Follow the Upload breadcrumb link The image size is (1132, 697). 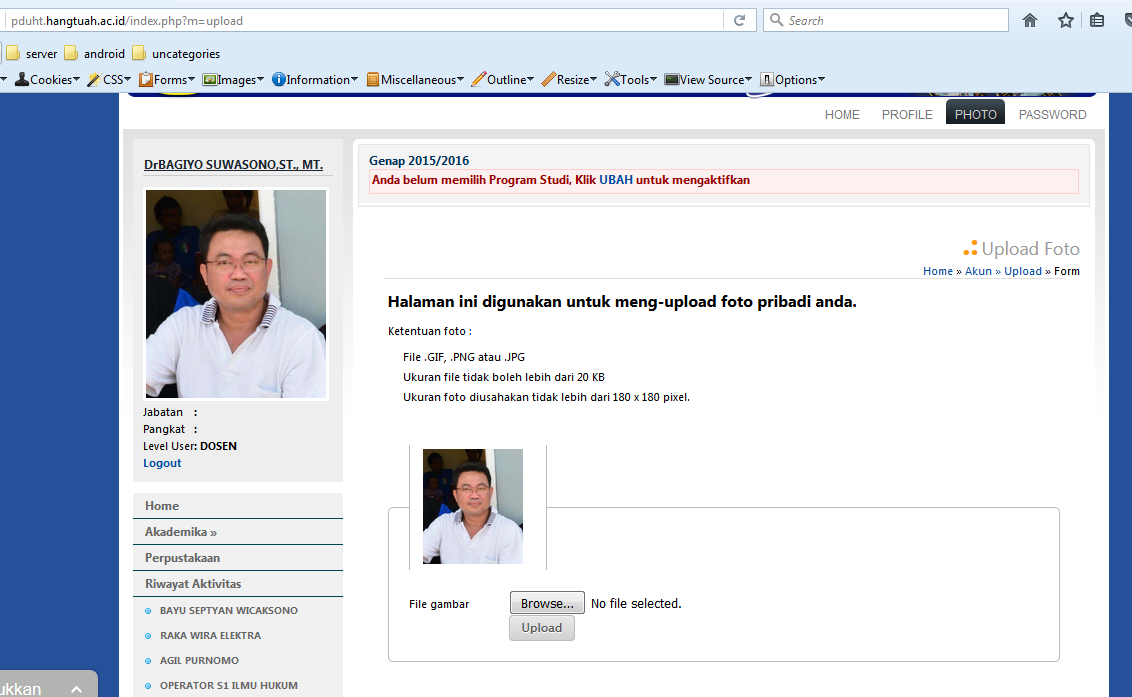1023,271
